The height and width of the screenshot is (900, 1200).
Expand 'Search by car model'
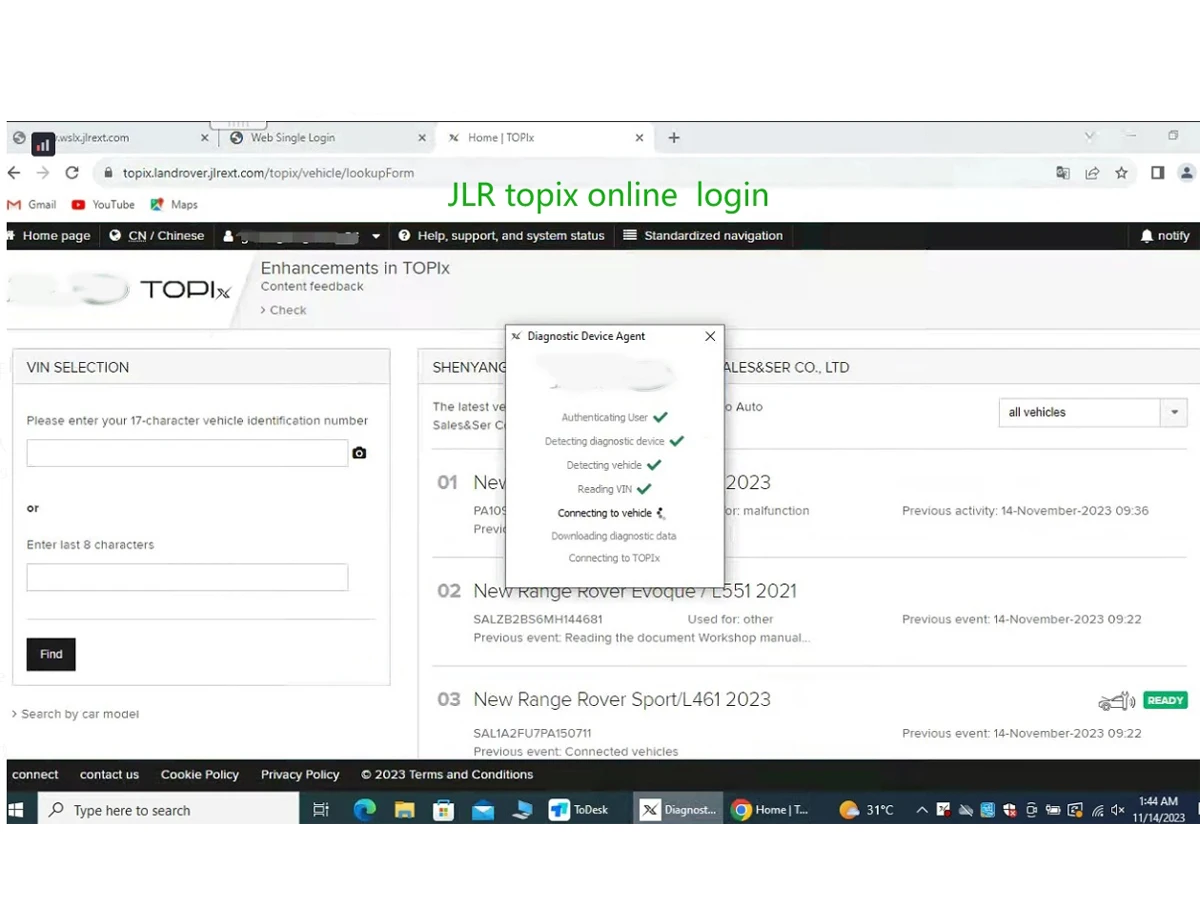click(x=75, y=714)
